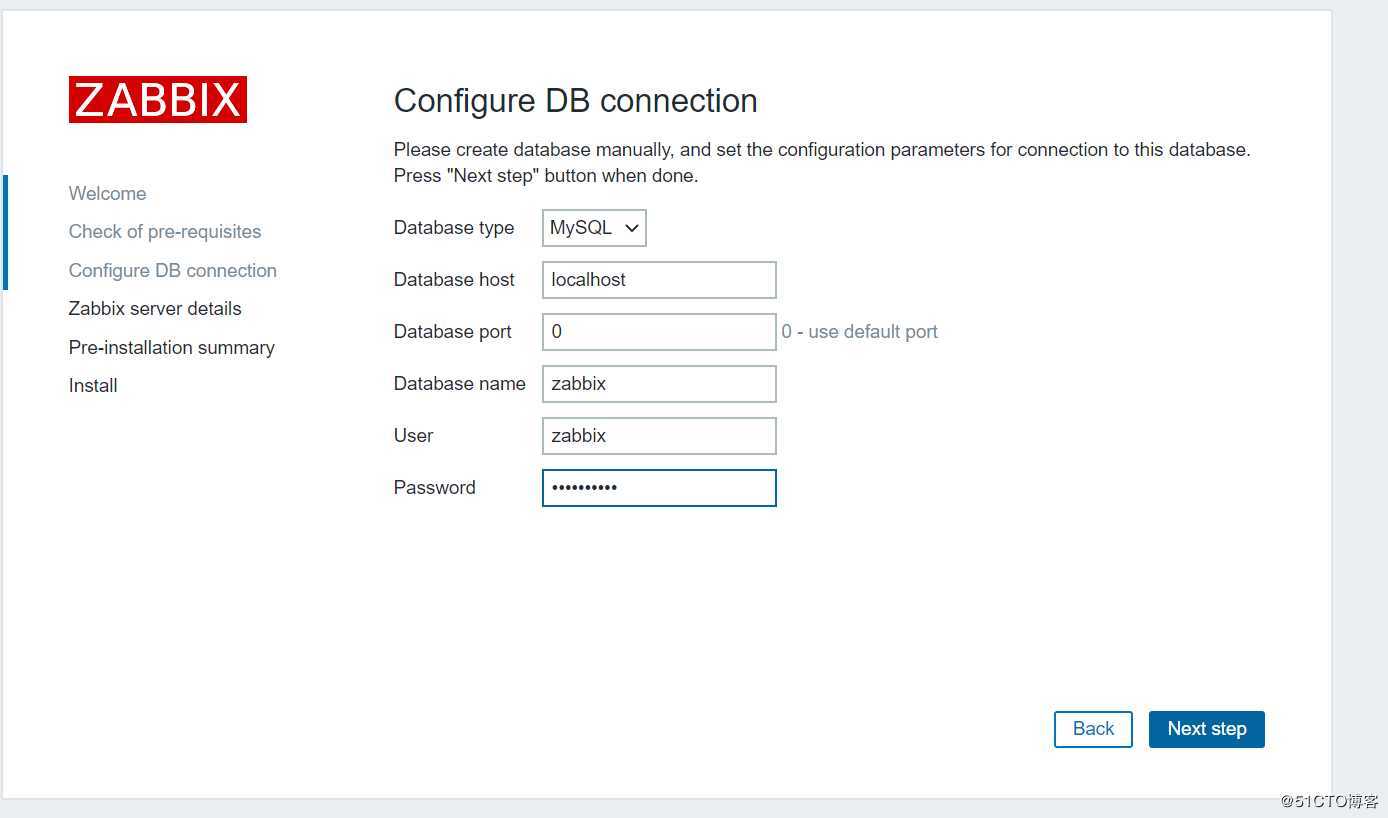Click the Password label
This screenshot has height=818, width=1388.
coord(435,488)
